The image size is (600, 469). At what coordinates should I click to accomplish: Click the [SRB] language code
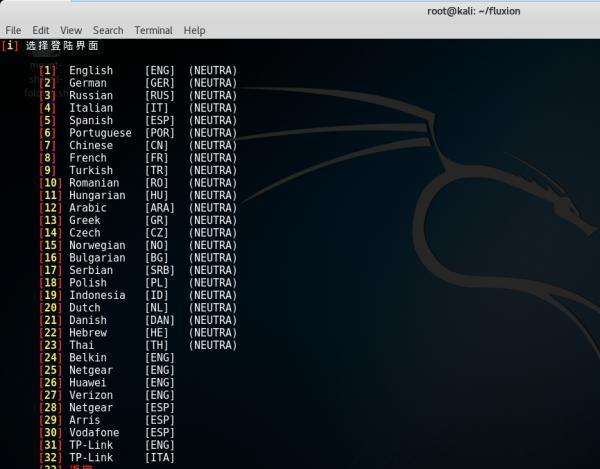coord(160,270)
